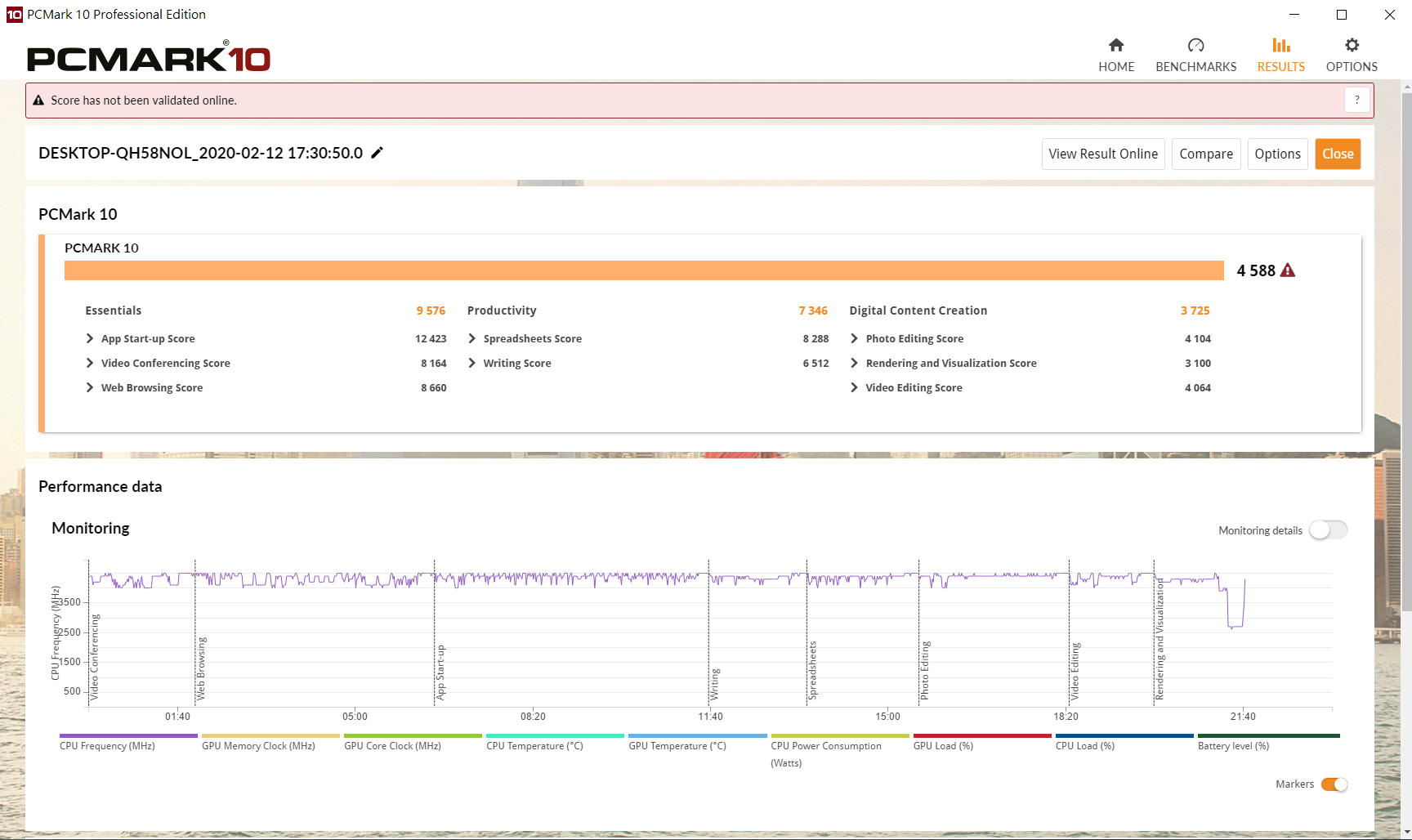Expand the App Start-up Score row
Image resolution: width=1412 pixels, height=840 pixels.
[x=90, y=338]
